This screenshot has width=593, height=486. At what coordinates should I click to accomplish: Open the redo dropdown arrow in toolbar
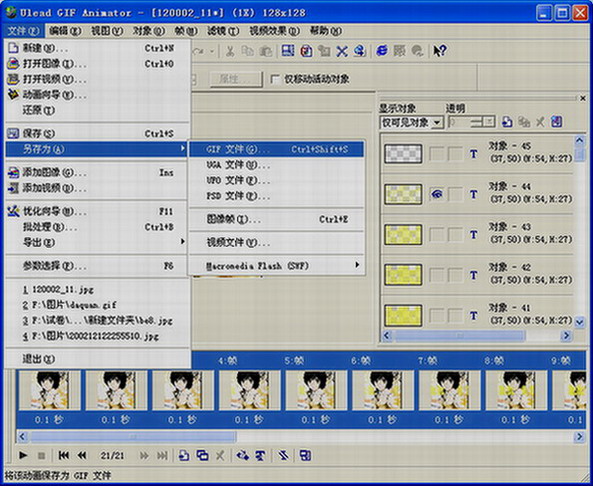pyautogui.click(x=212, y=51)
